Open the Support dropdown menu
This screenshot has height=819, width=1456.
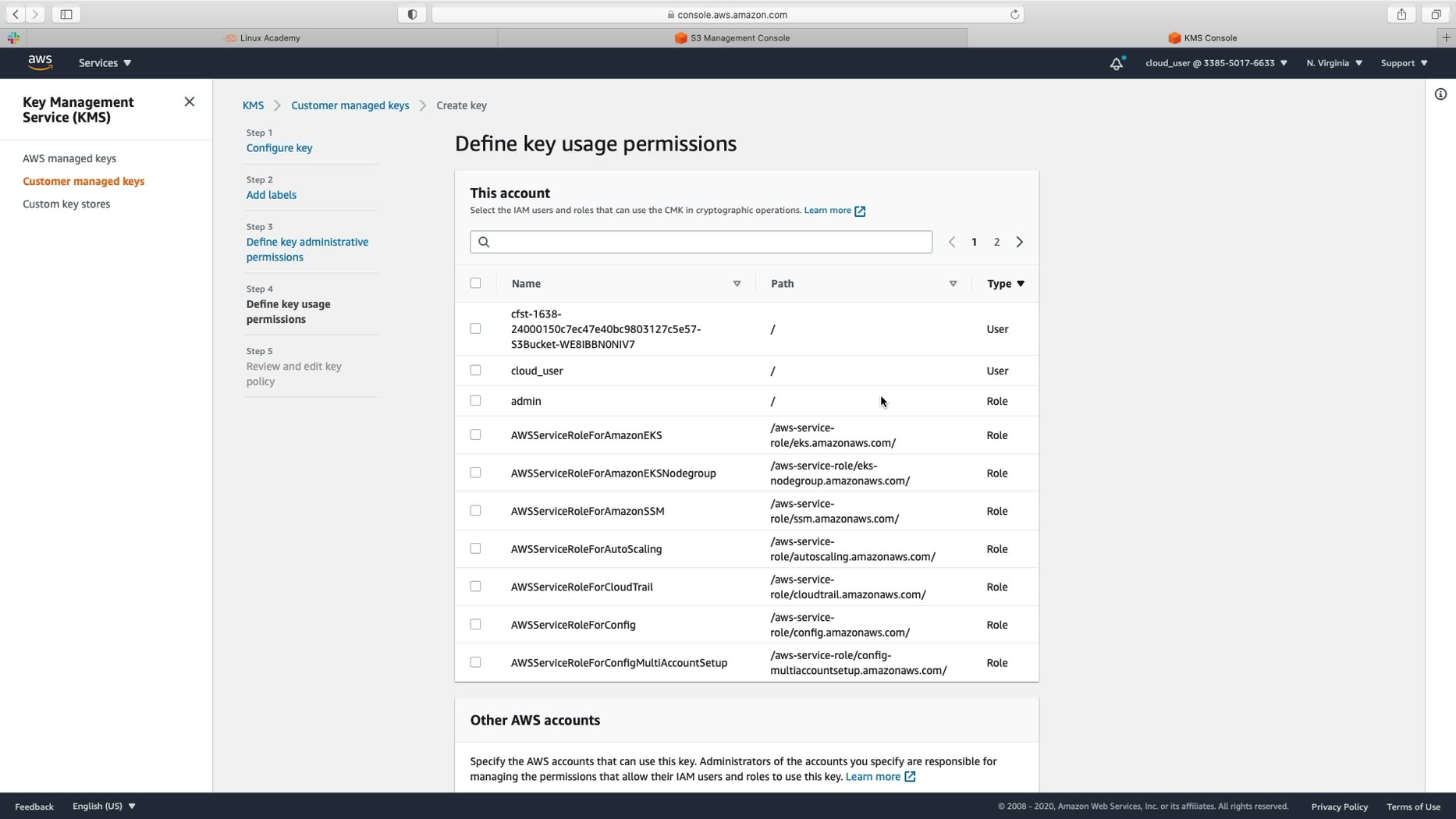click(x=1404, y=63)
